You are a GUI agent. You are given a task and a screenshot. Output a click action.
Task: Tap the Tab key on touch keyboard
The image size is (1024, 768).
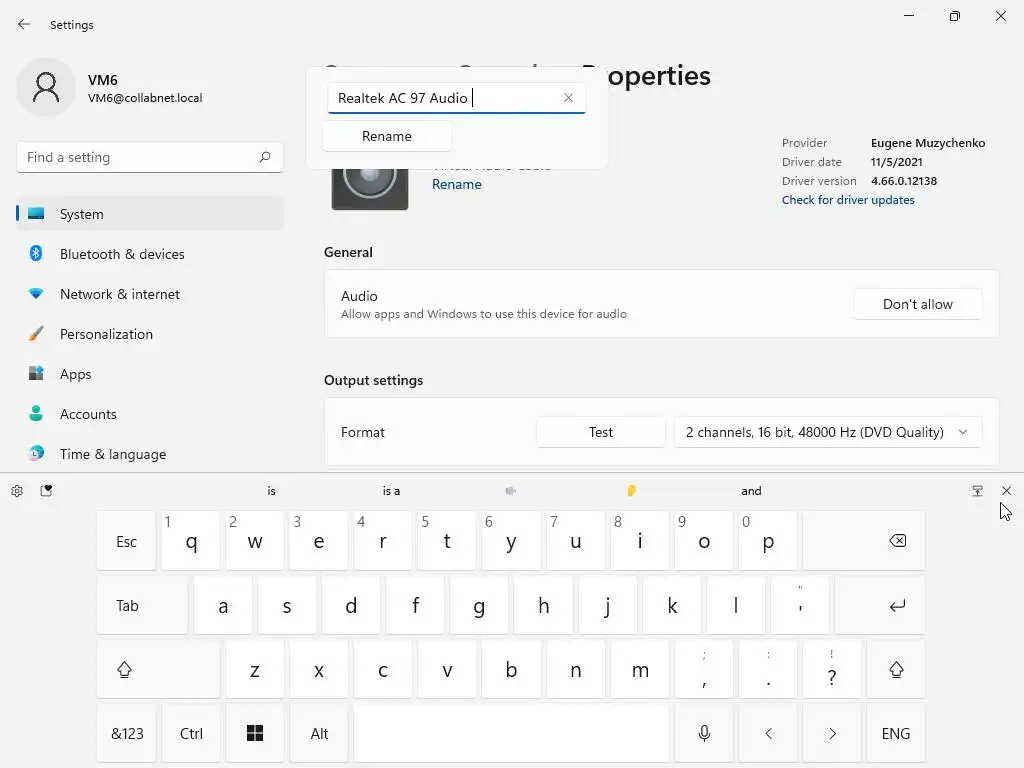[142, 605]
